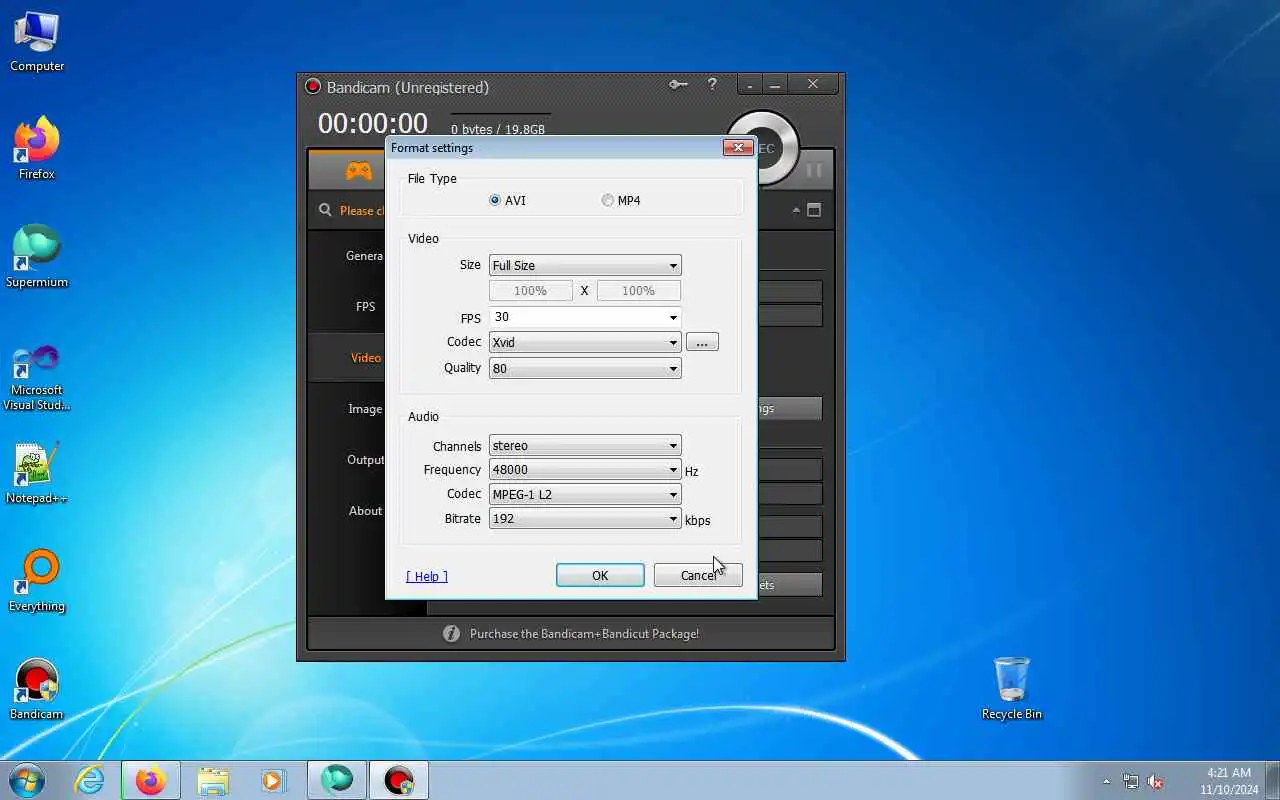The height and width of the screenshot is (800, 1280).
Task: Click the Bandicam key register icon
Action: [x=678, y=85]
